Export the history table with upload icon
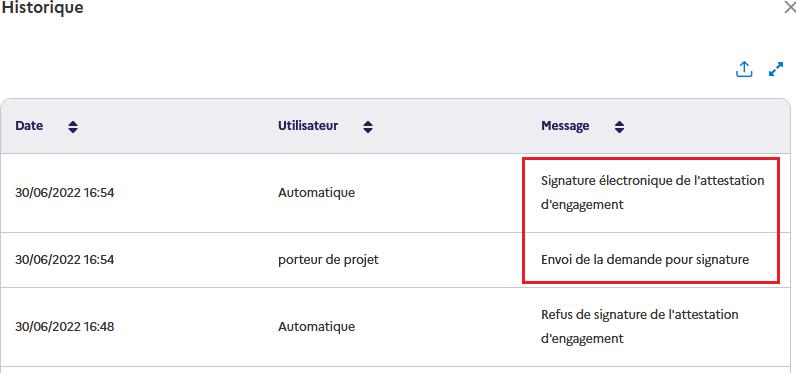This screenshot has width=796, height=373. tap(744, 70)
